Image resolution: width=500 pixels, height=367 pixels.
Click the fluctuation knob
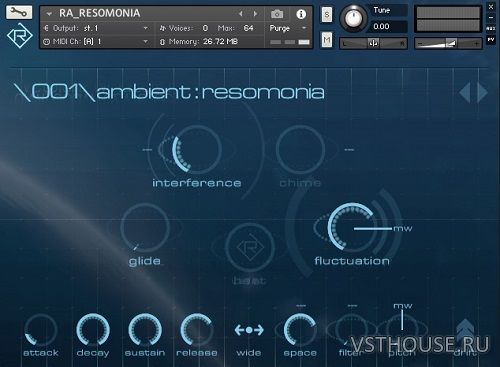352,227
